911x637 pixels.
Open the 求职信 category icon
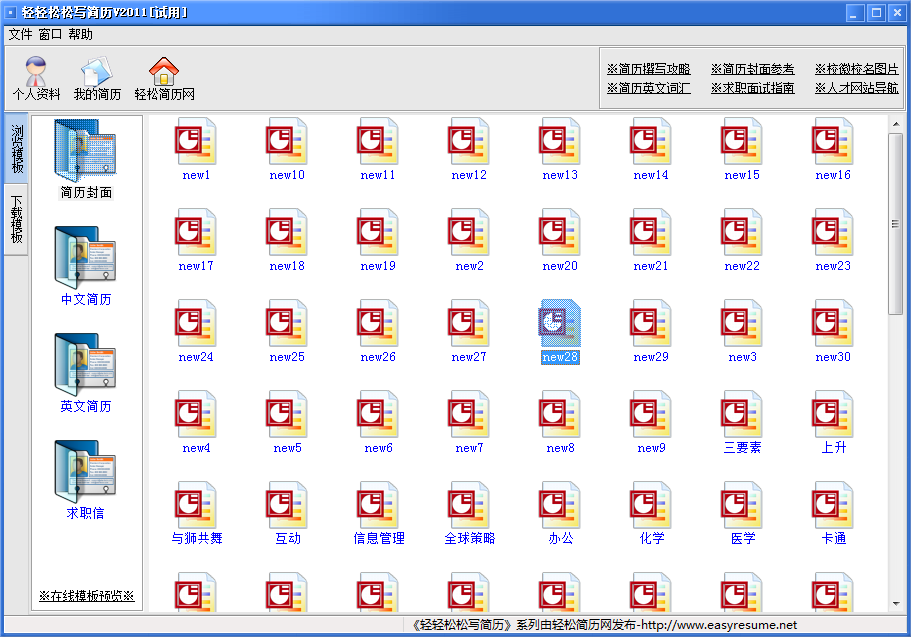(x=86, y=473)
